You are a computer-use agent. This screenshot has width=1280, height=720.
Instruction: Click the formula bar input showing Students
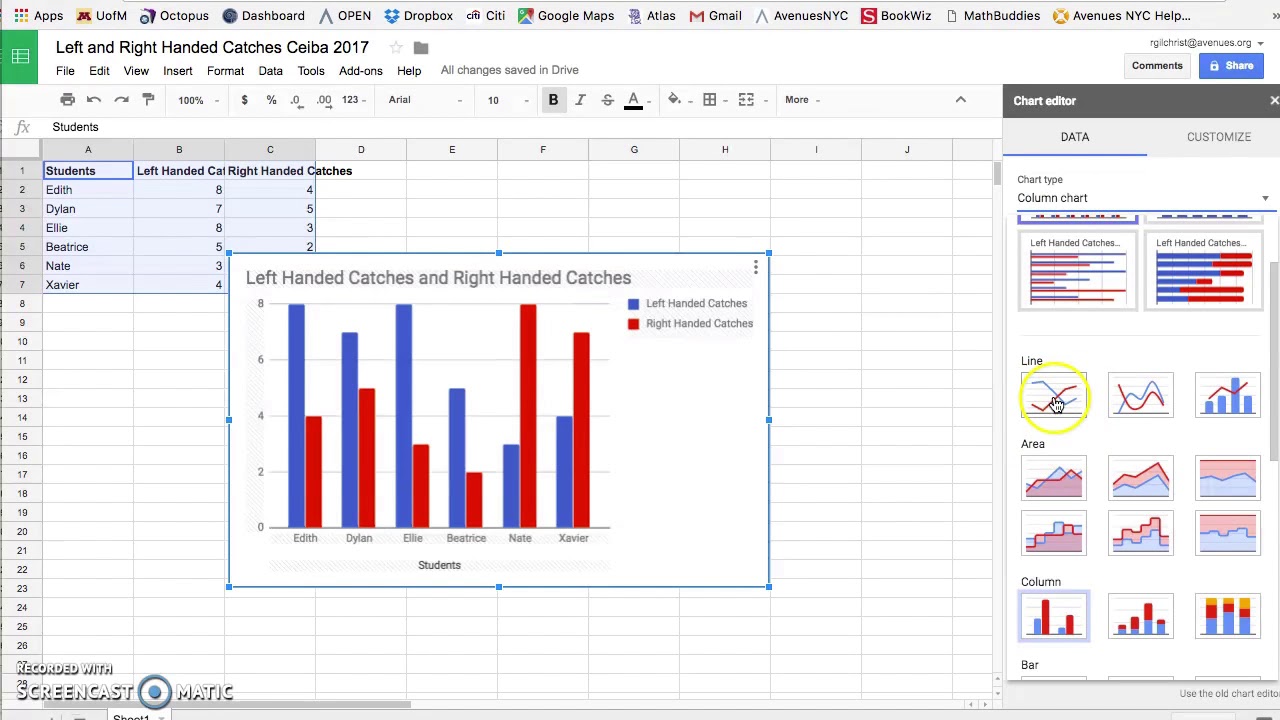520,127
